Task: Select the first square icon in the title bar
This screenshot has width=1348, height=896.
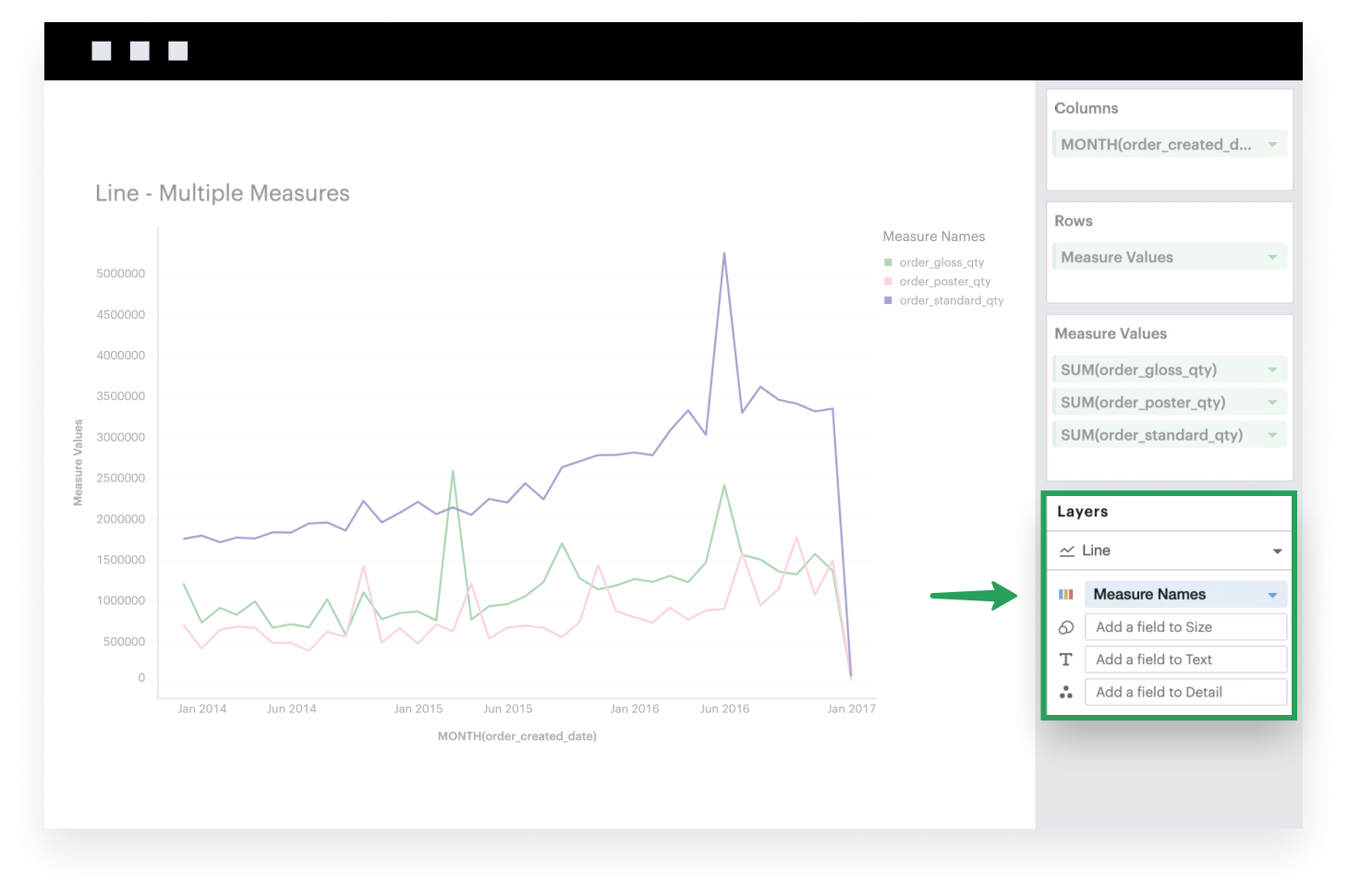Action: coord(102,51)
